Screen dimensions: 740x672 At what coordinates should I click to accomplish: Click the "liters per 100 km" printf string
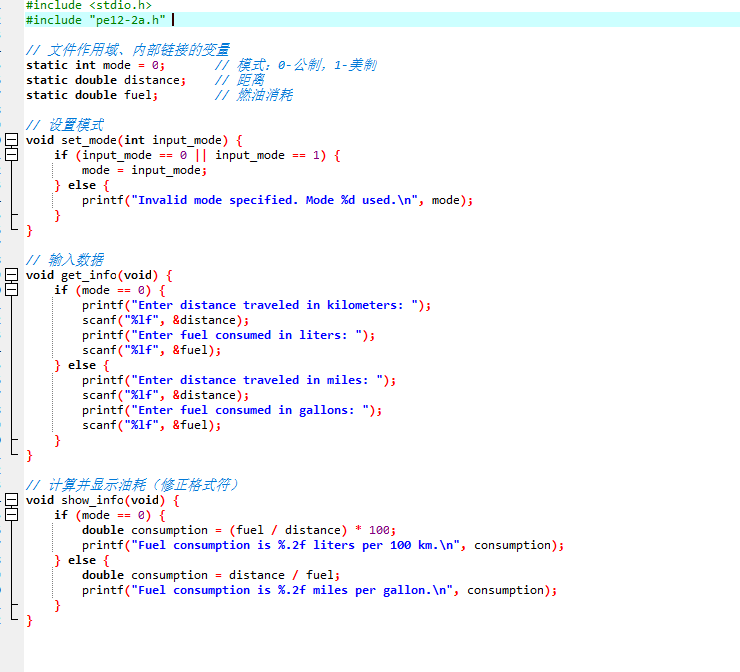[295, 545]
